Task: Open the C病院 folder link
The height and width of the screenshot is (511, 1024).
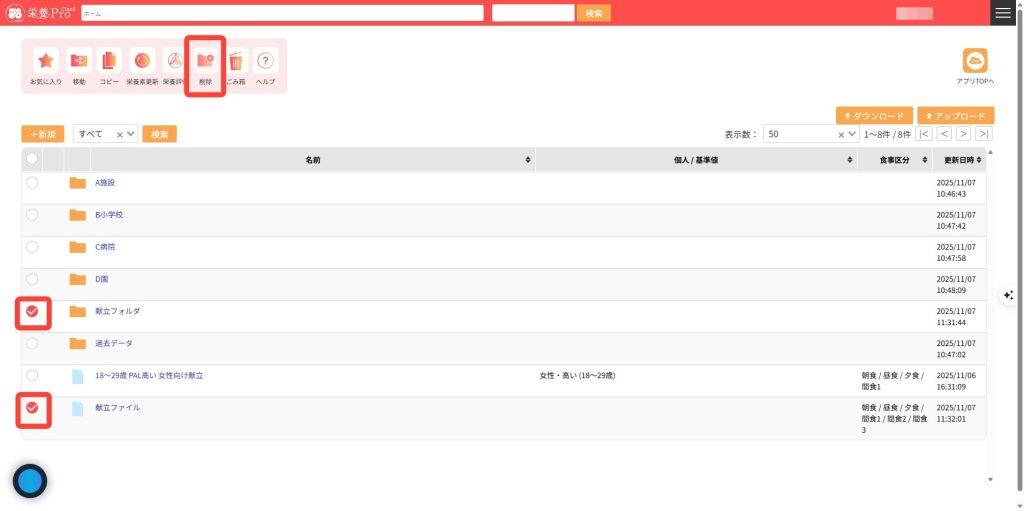Action: coord(105,247)
